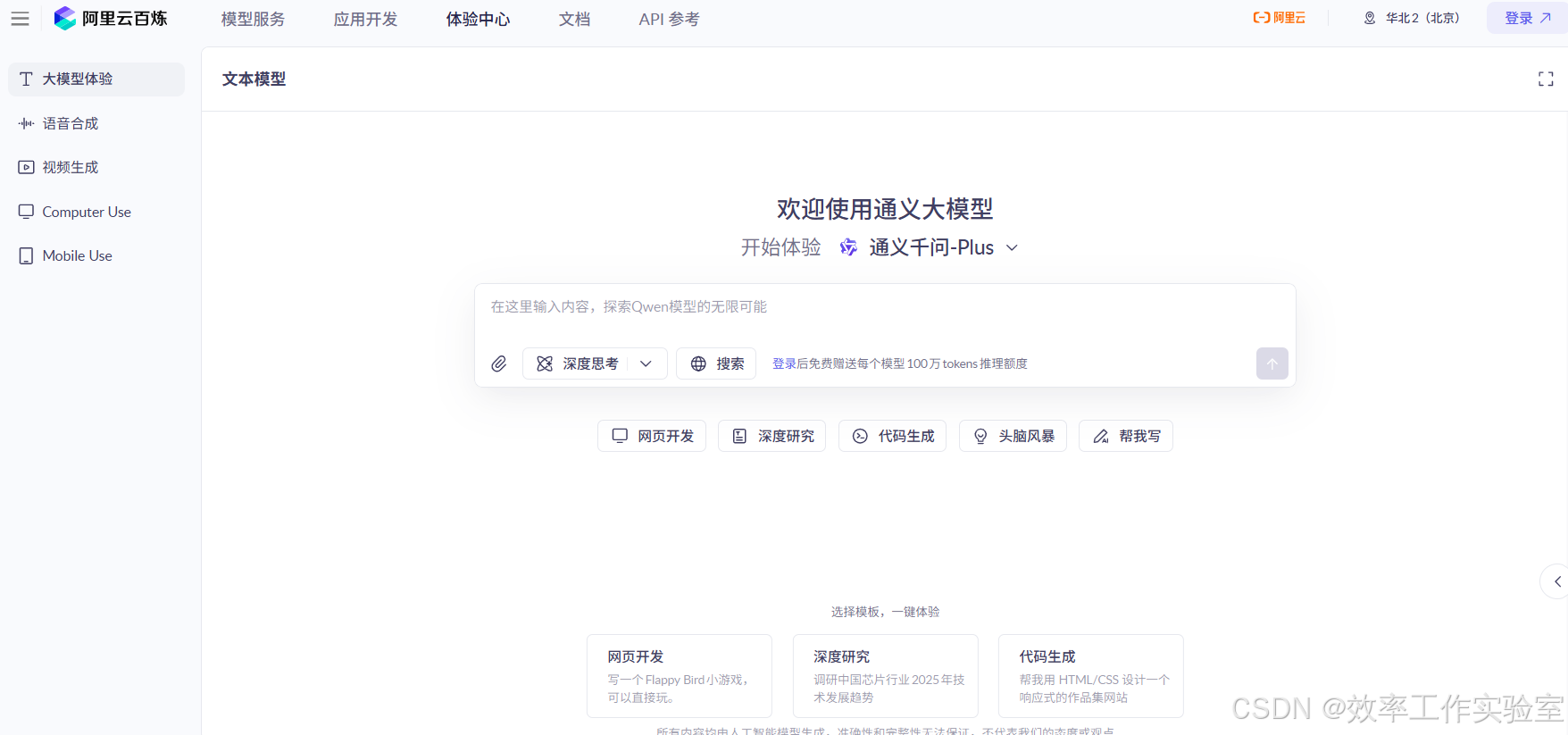Open the 模型服务 menu
The image size is (1568, 735).
[x=253, y=19]
